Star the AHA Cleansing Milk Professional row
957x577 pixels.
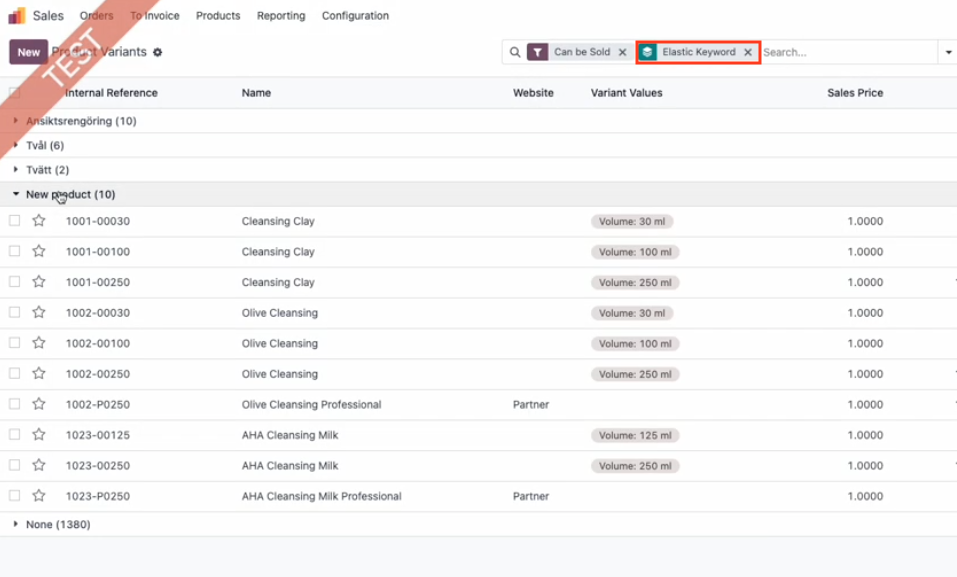(39, 496)
